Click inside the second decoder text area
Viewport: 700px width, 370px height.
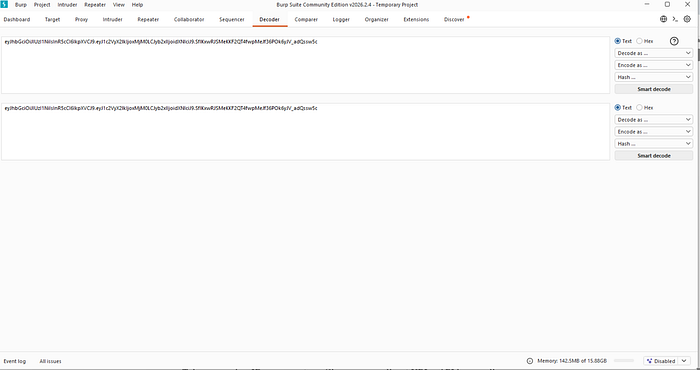point(305,132)
